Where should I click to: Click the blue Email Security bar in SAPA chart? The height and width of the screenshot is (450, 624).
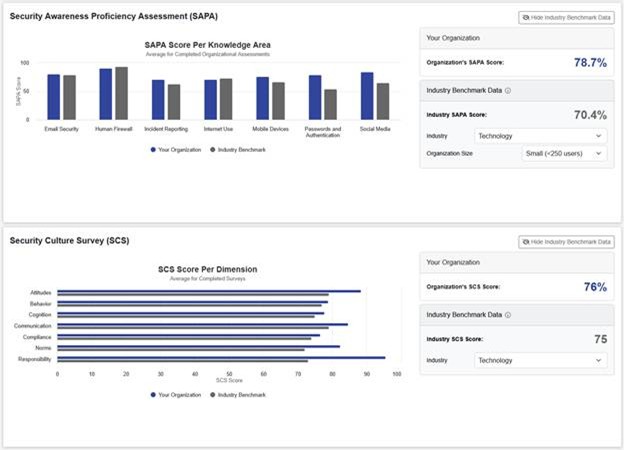coord(54,97)
